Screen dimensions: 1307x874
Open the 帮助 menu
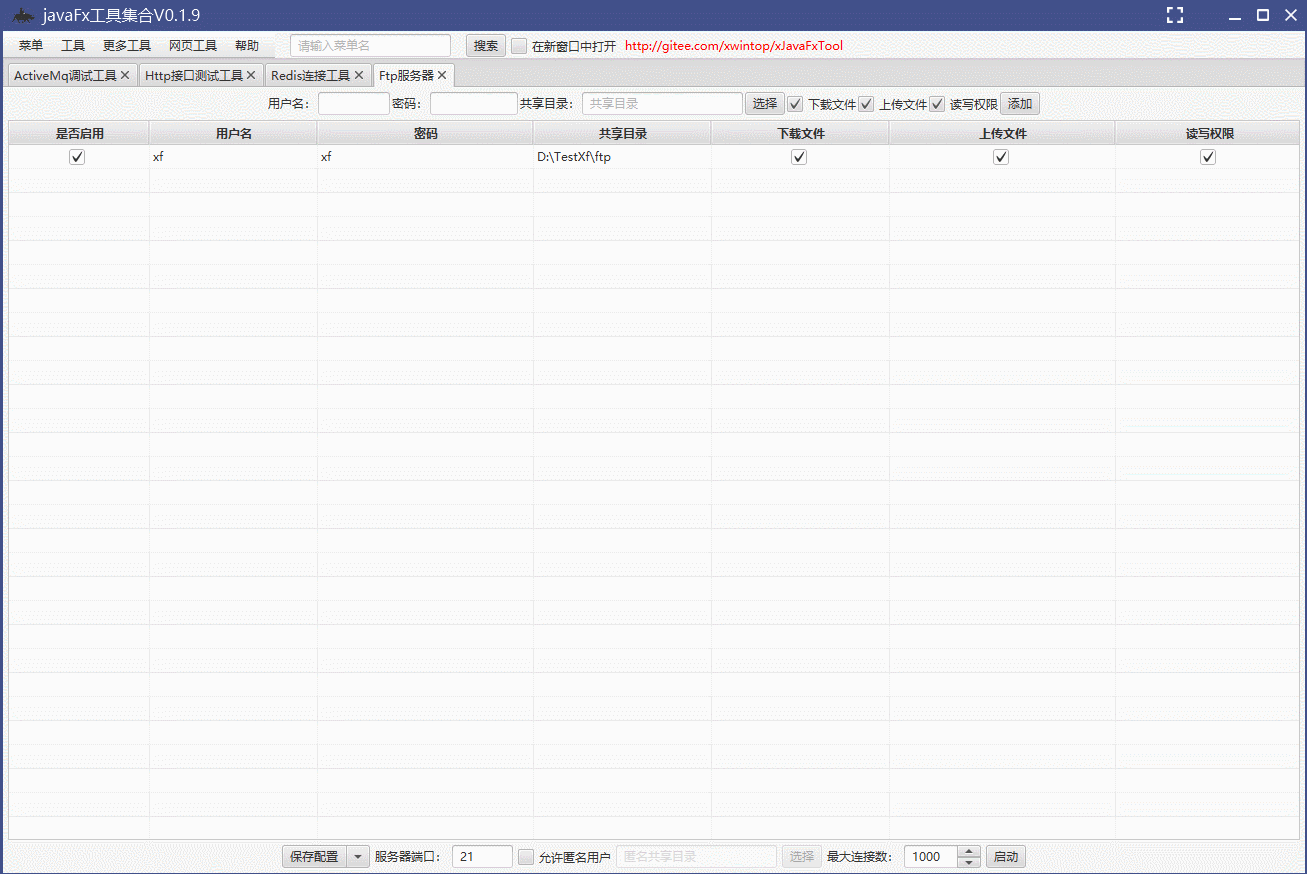coord(247,45)
